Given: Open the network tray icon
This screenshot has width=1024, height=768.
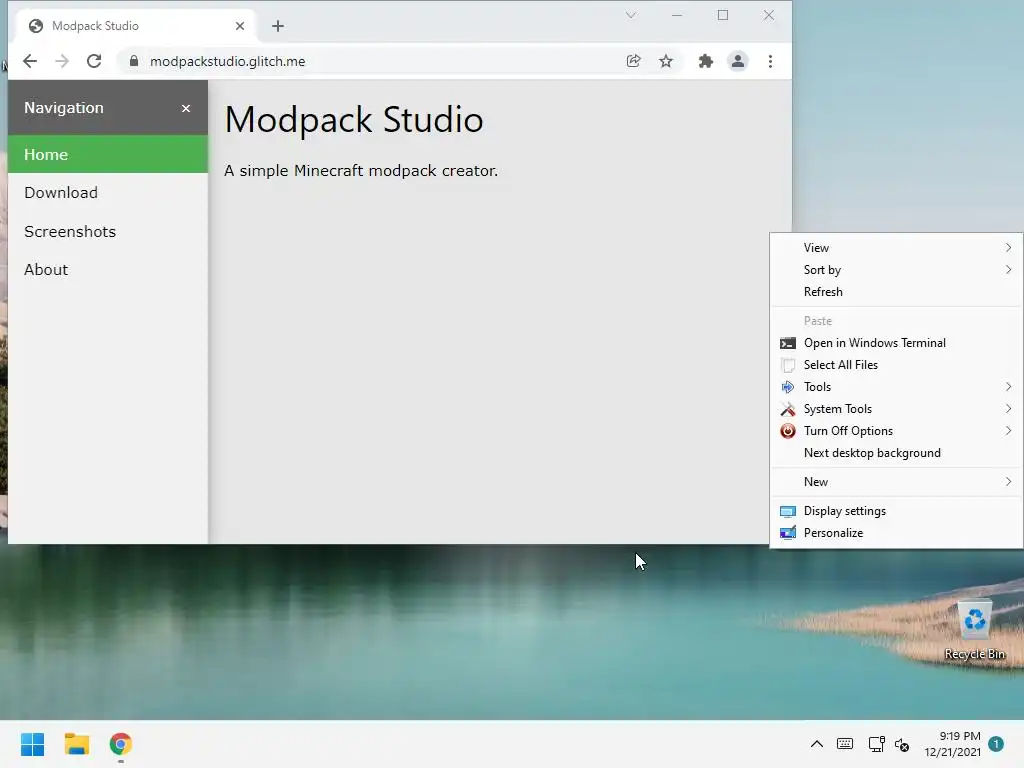Looking at the screenshot, I should (876, 744).
